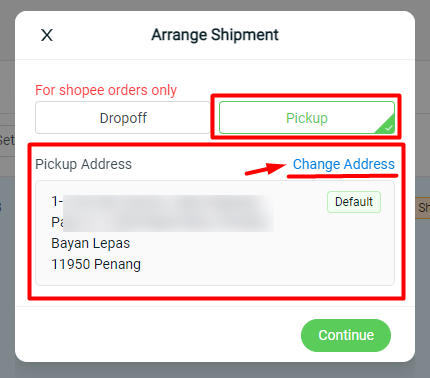Click the blurred first address line starting '1-'
Image resolution: width=430 pixels, height=378 pixels.
[x=162, y=202]
